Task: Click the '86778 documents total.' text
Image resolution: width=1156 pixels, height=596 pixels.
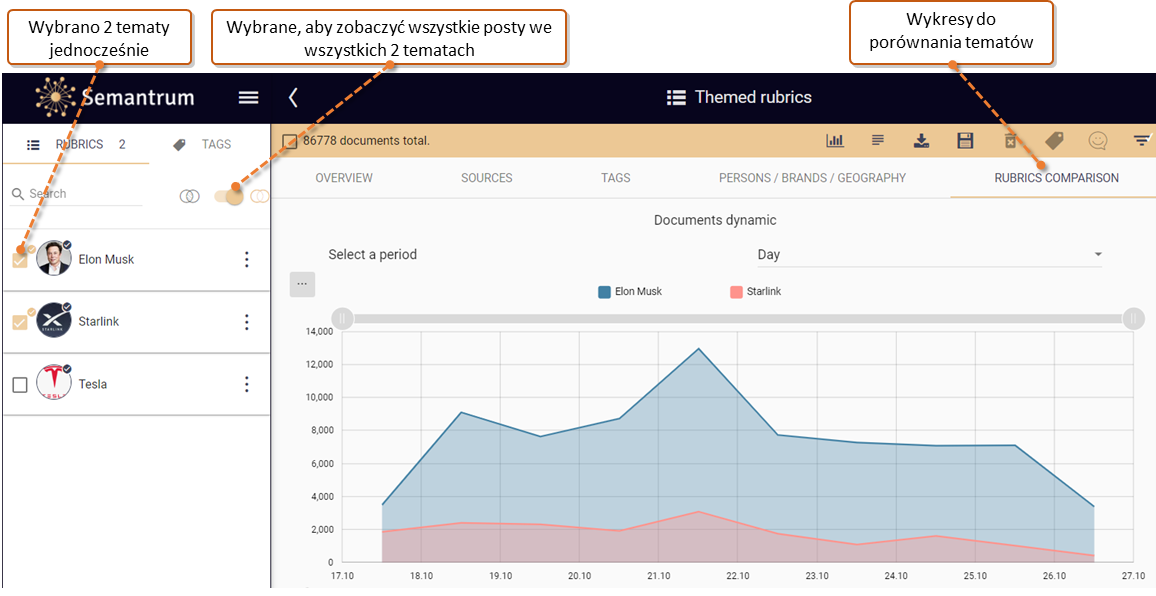Action: click(x=366, y=140)
